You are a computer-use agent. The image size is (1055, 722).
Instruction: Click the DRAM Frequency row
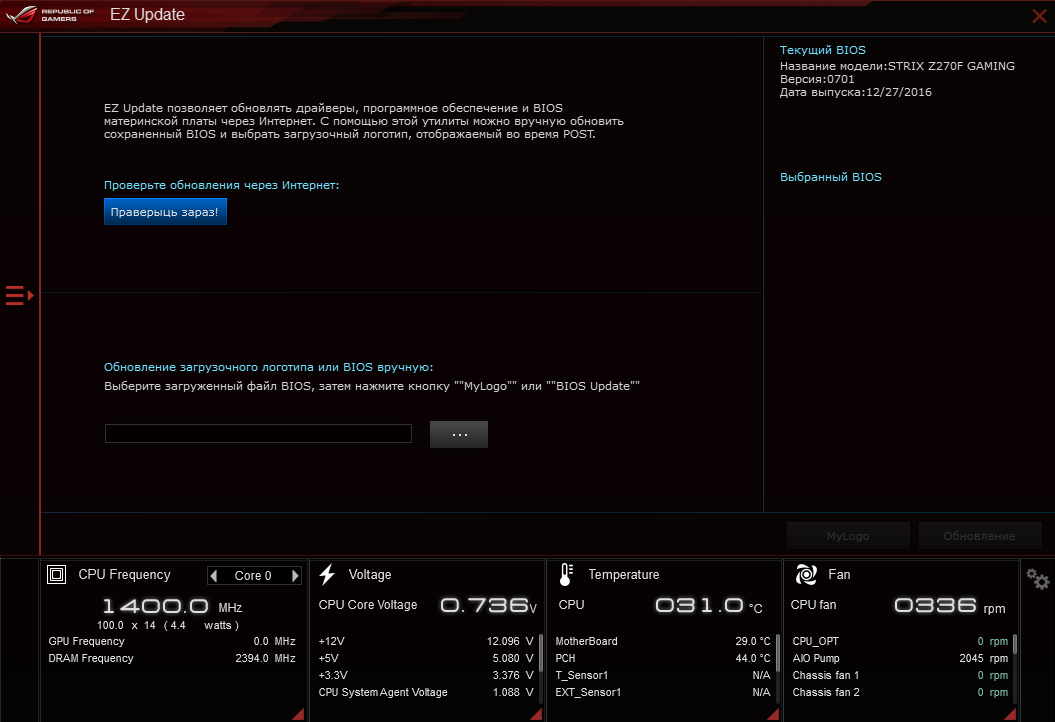[x=172, y=658]
